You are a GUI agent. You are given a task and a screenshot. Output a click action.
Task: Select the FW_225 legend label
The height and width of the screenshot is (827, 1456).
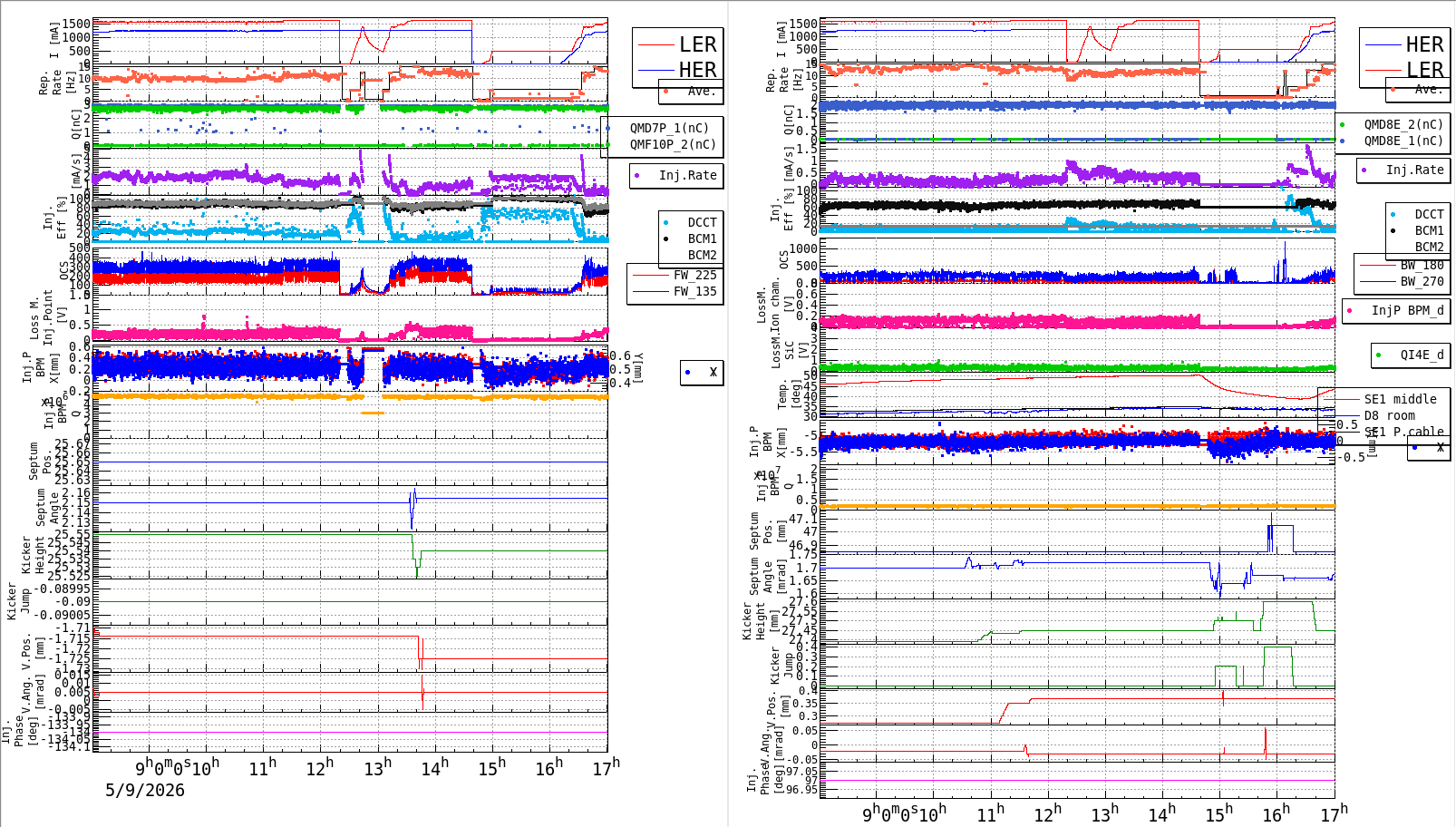pyautogui.click(x=694, y=275)
